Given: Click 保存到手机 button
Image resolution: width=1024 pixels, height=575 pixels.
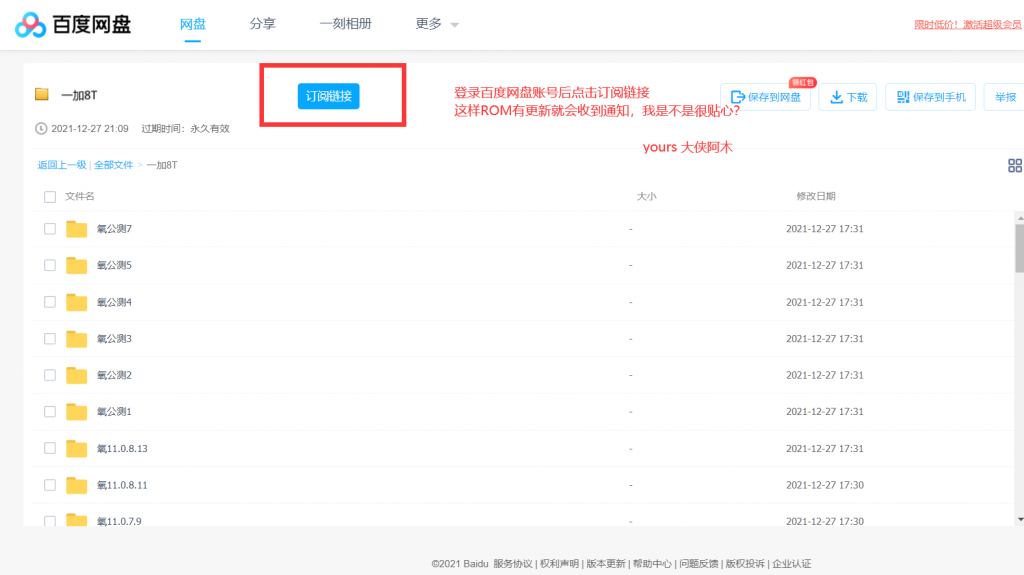Looking at the screenshot, I should point(931,97).
